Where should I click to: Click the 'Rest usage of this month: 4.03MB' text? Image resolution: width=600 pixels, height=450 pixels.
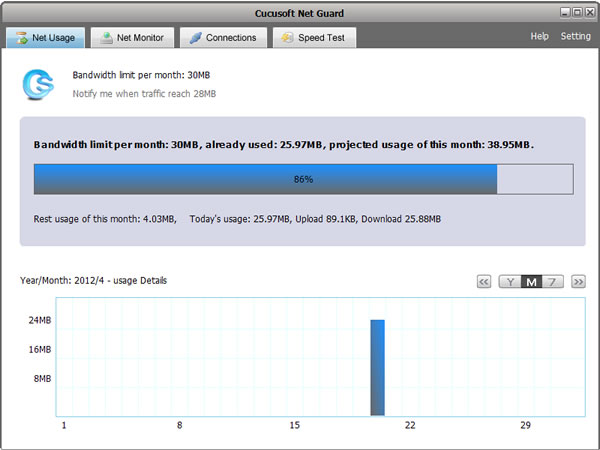click(x=105, y=219)
